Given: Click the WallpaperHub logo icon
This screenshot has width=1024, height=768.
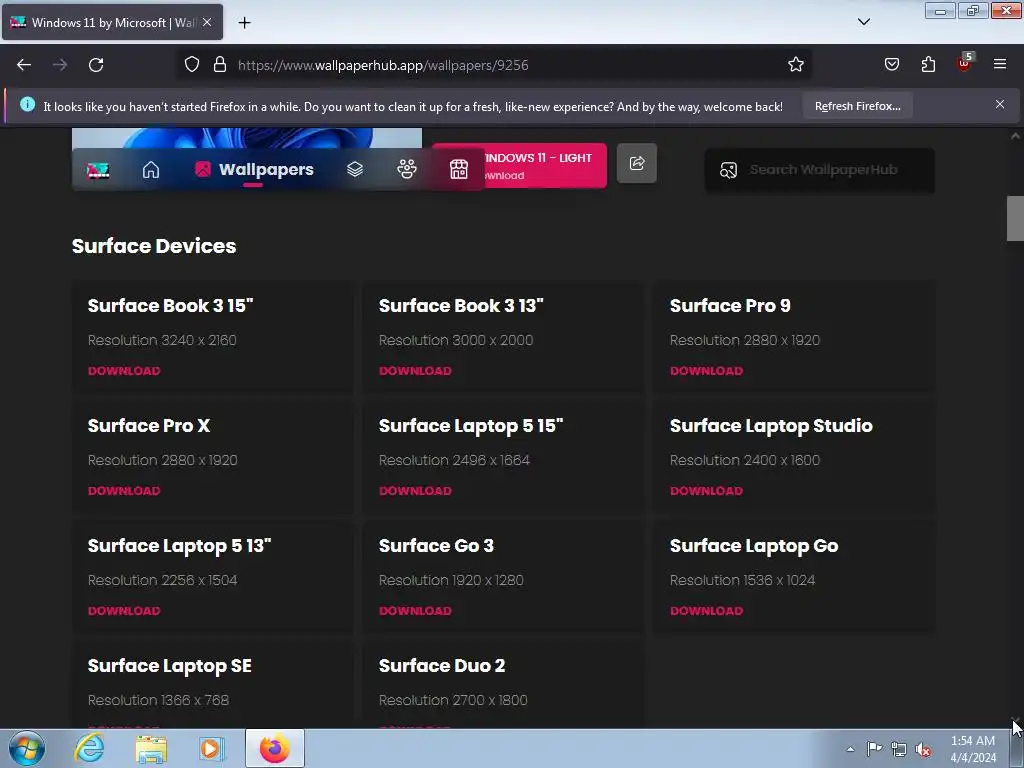Looking at the screenshot, I should 98,170.
